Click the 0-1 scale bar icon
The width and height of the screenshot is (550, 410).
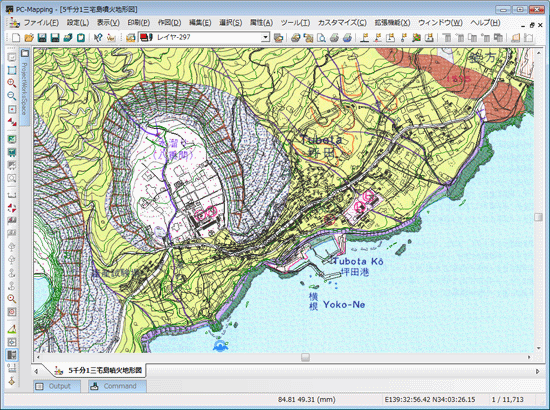click(x=12, y=368)
